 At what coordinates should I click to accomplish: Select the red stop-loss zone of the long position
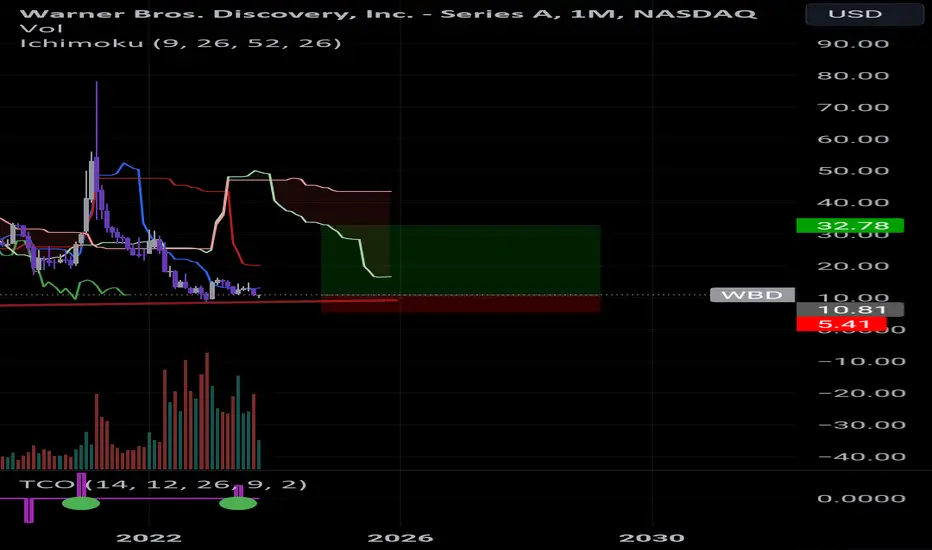point(461,304)
